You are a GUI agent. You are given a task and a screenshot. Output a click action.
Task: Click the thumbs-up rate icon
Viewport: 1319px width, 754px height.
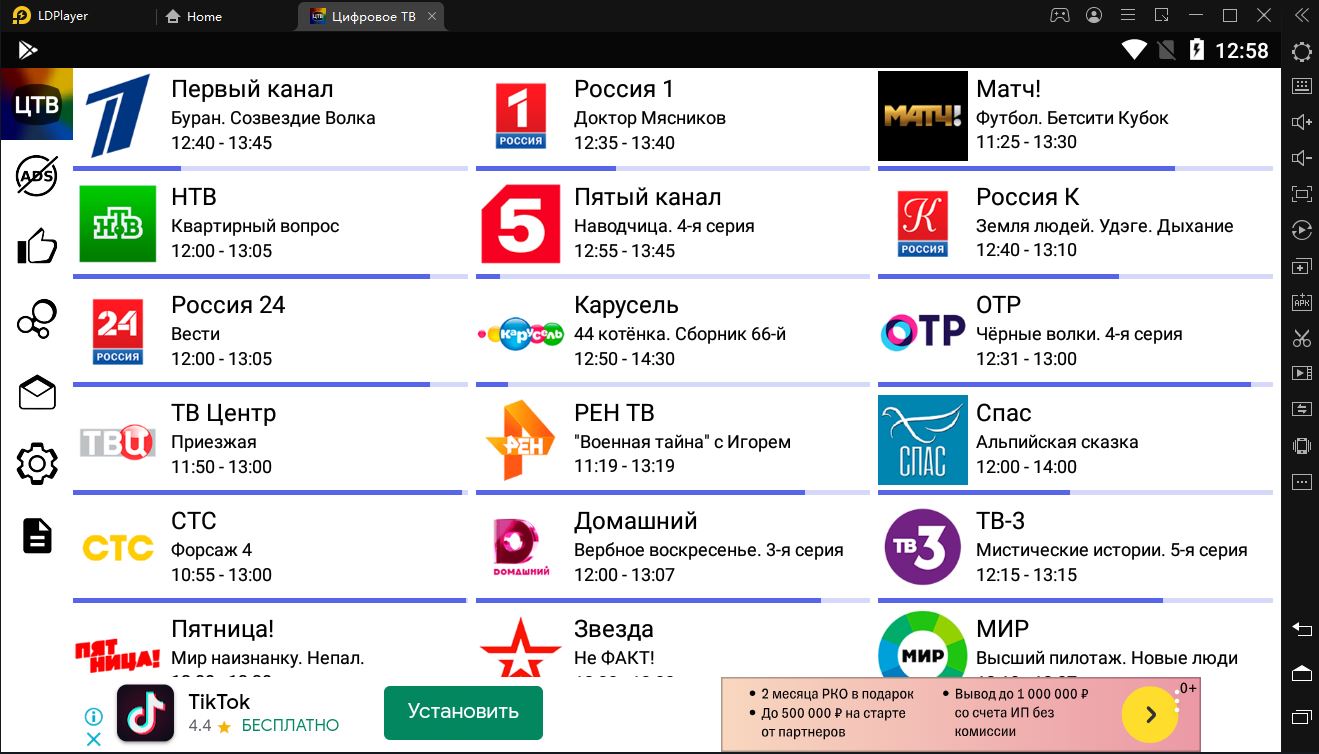(x=37, y=246)
